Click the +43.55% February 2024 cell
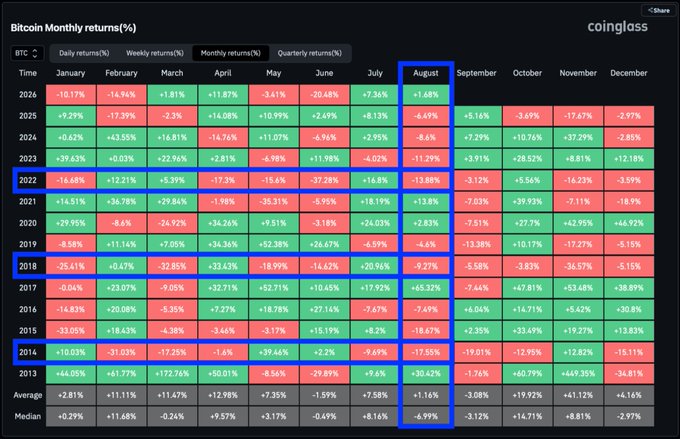 (121, 138)
